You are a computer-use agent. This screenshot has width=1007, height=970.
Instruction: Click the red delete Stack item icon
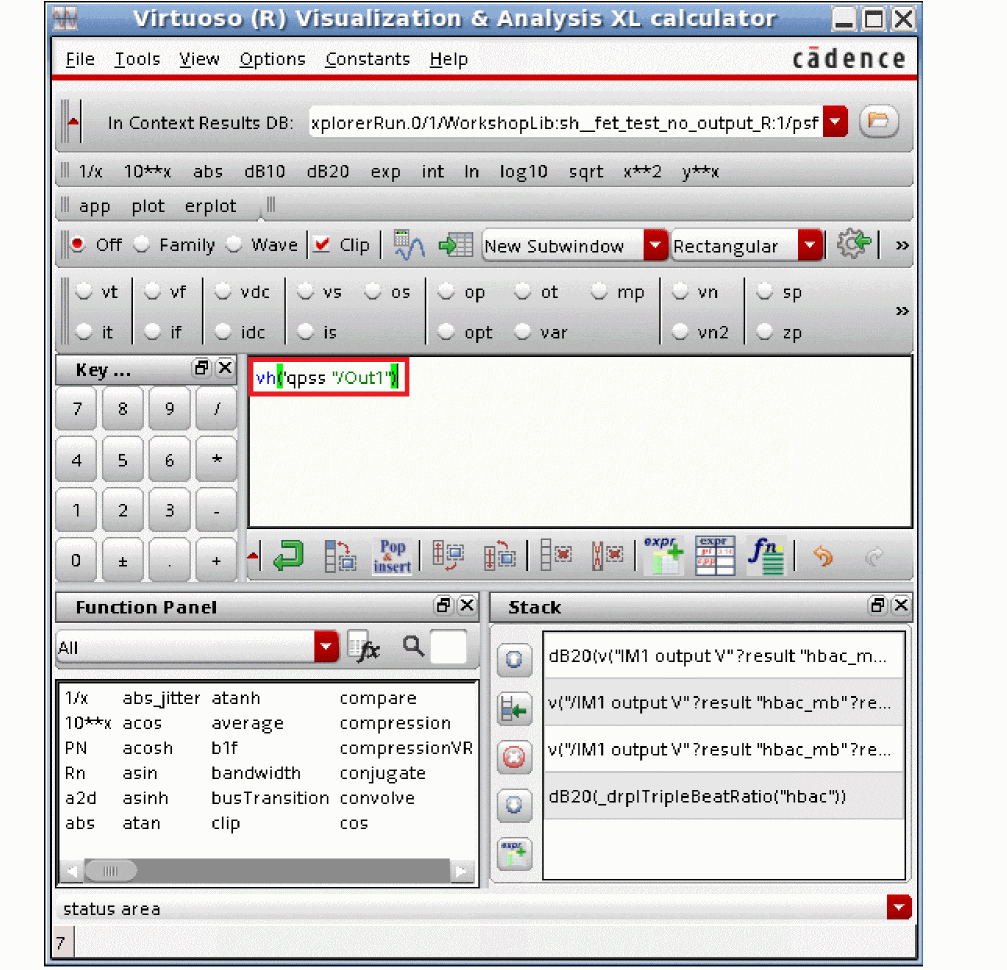pyautogui.click(x=514, y=757)
